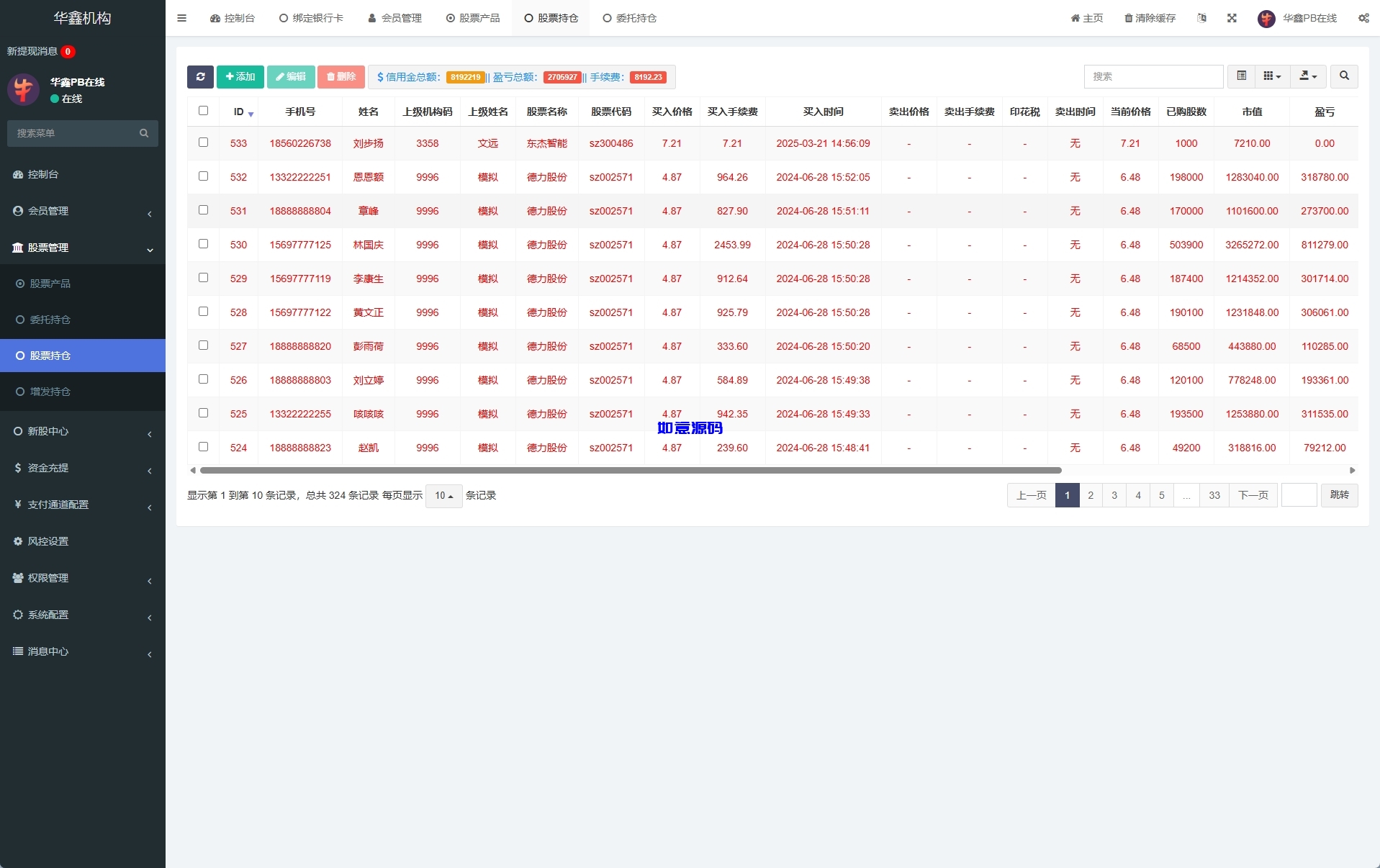Check the row with ID 531
The width and height of the screenshot is (1380, 868).
203,210
